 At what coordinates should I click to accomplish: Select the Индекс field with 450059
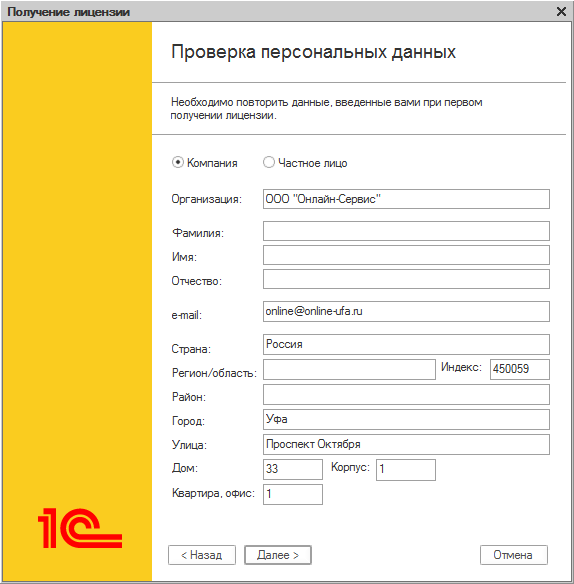520,369
